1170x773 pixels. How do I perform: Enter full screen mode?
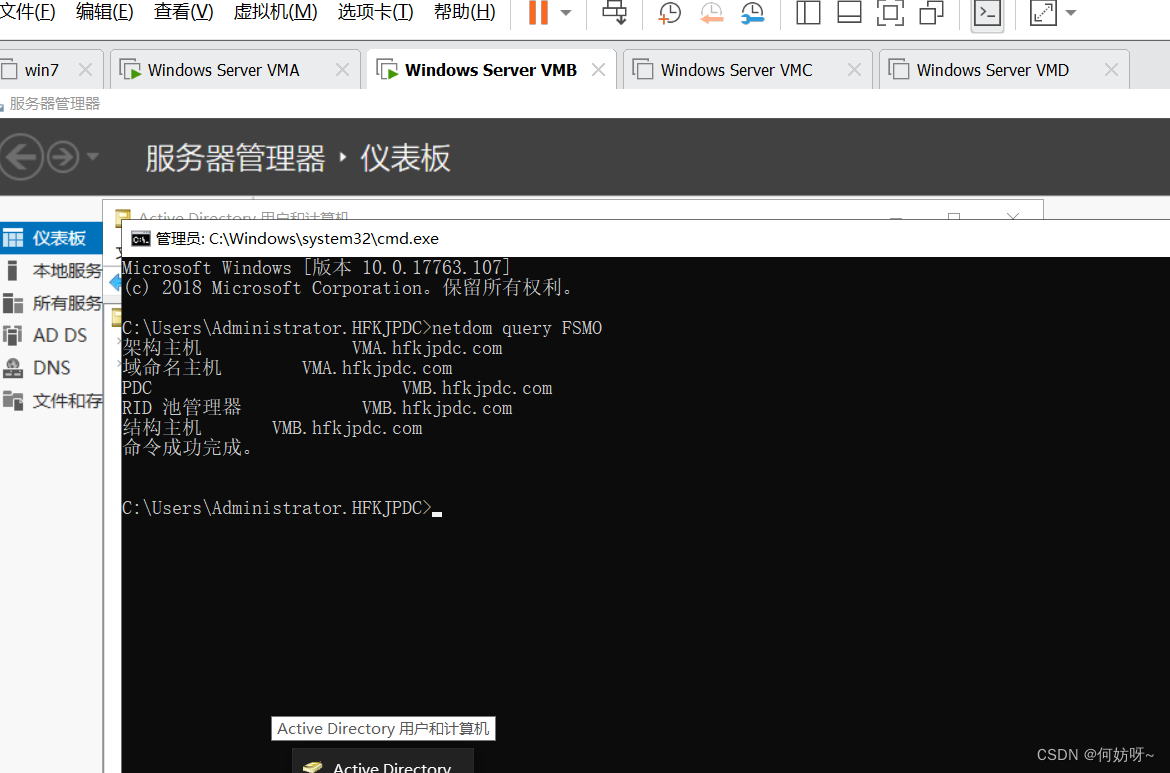coord(889,13)
